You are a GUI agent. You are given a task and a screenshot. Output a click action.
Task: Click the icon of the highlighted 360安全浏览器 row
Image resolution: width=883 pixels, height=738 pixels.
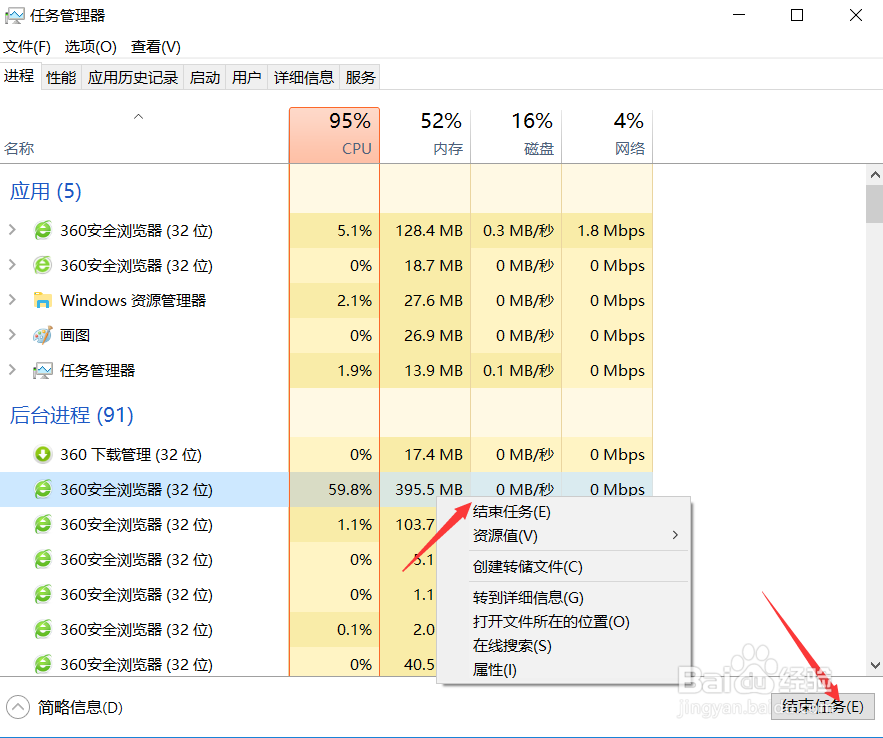point(43,489)
